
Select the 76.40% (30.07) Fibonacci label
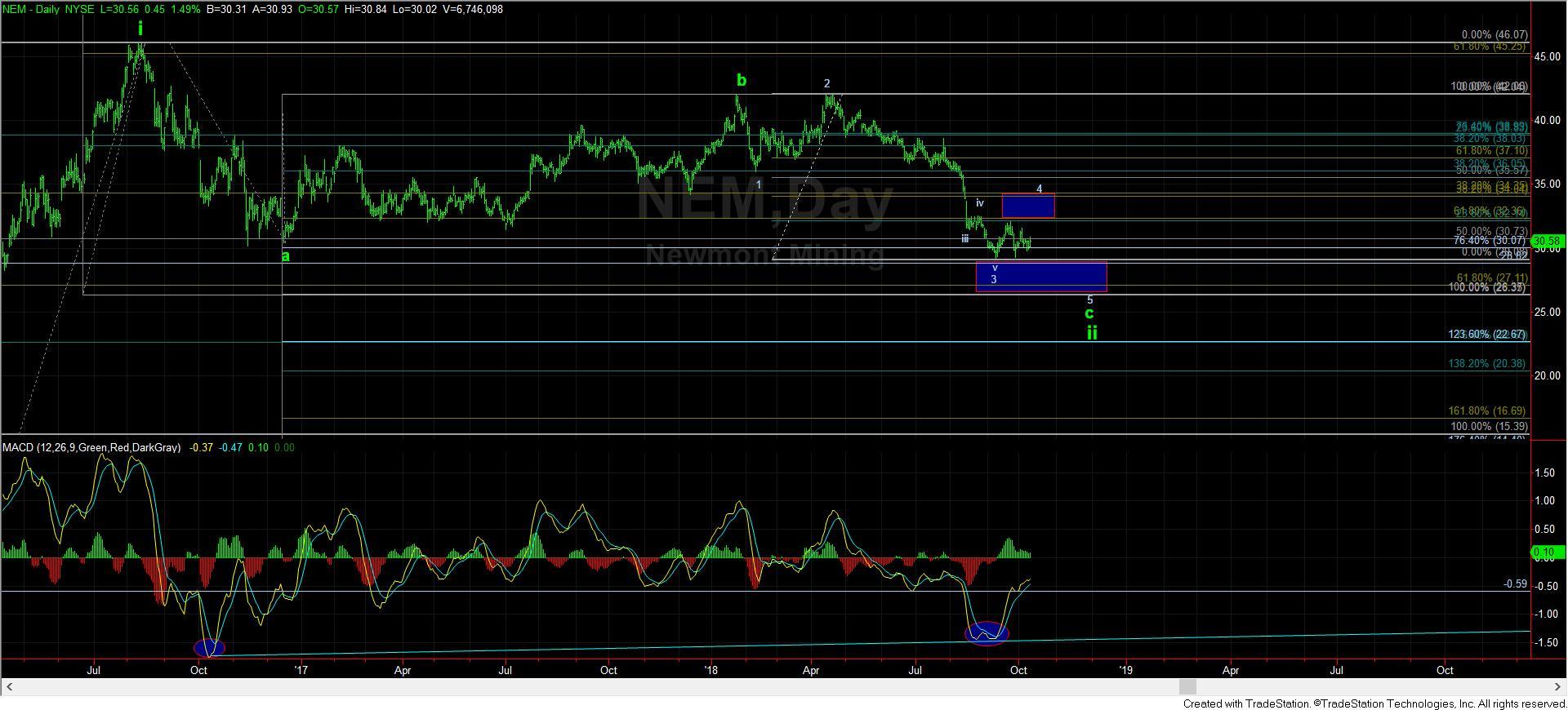(1490, 241)
